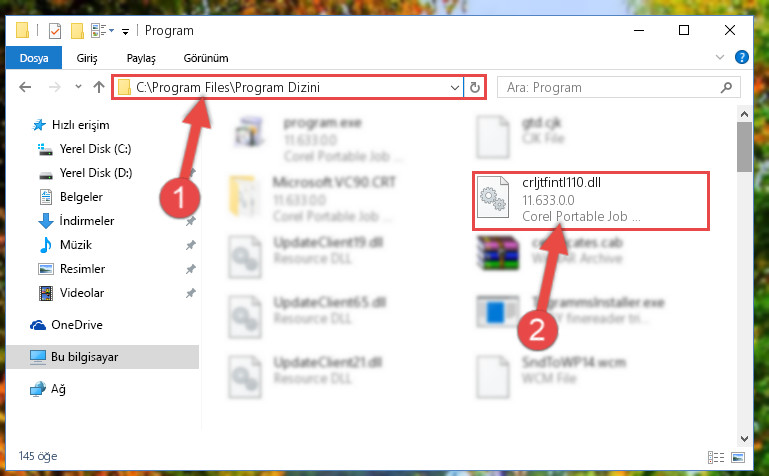
Task: Select the crljtfintl110.dll file
Action: click(x=590, y=200)
